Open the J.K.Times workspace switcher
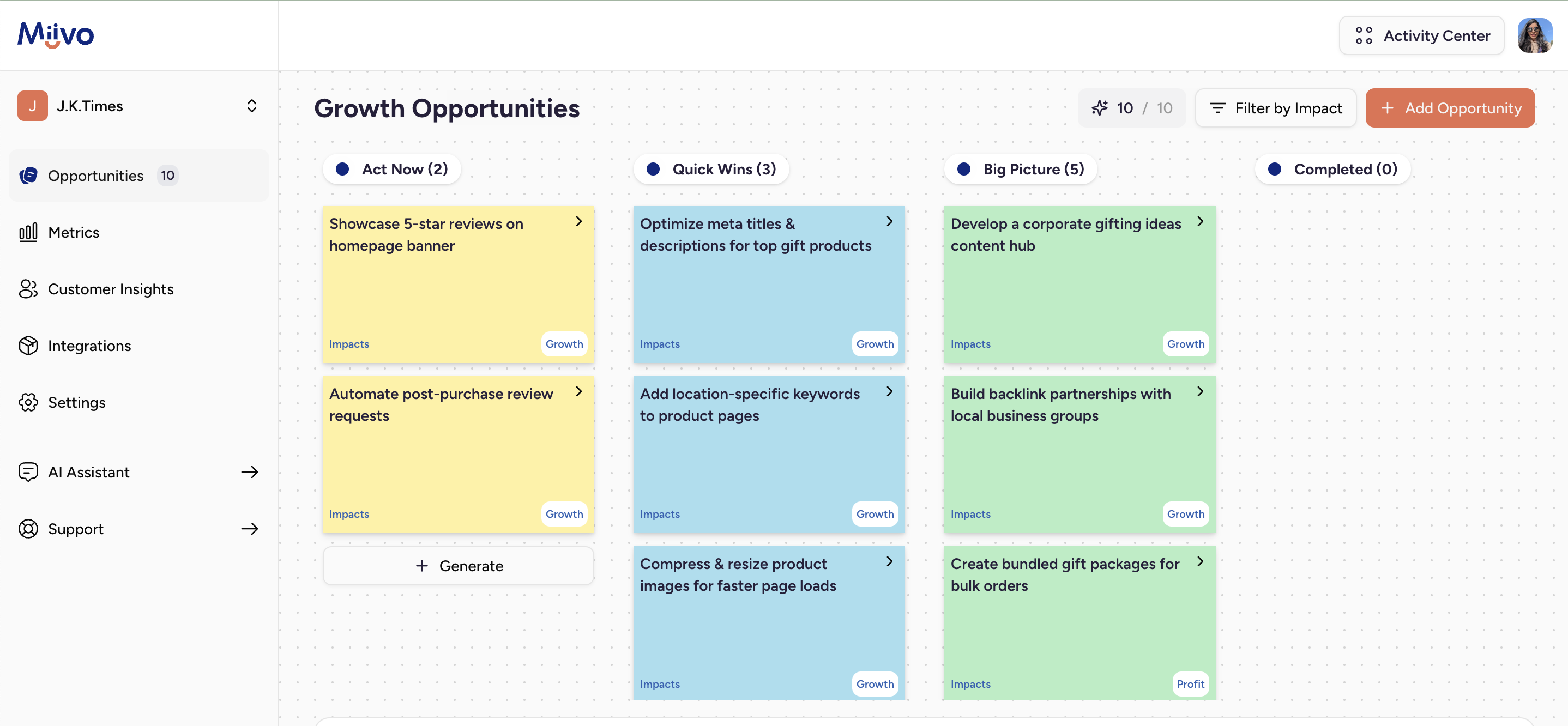 (x=252, y=105)
